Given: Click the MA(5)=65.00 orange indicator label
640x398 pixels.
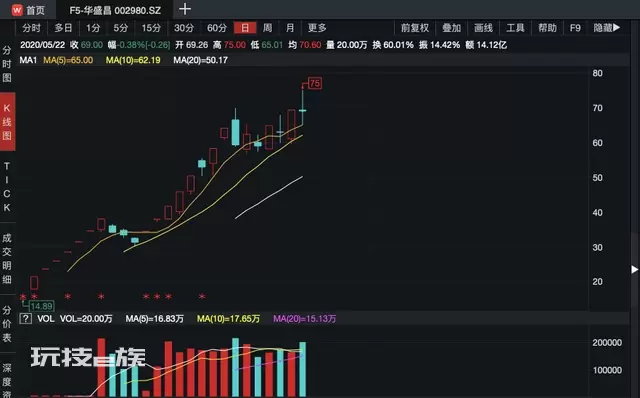Looking at the screenshot, I should [x=68, y=60].
